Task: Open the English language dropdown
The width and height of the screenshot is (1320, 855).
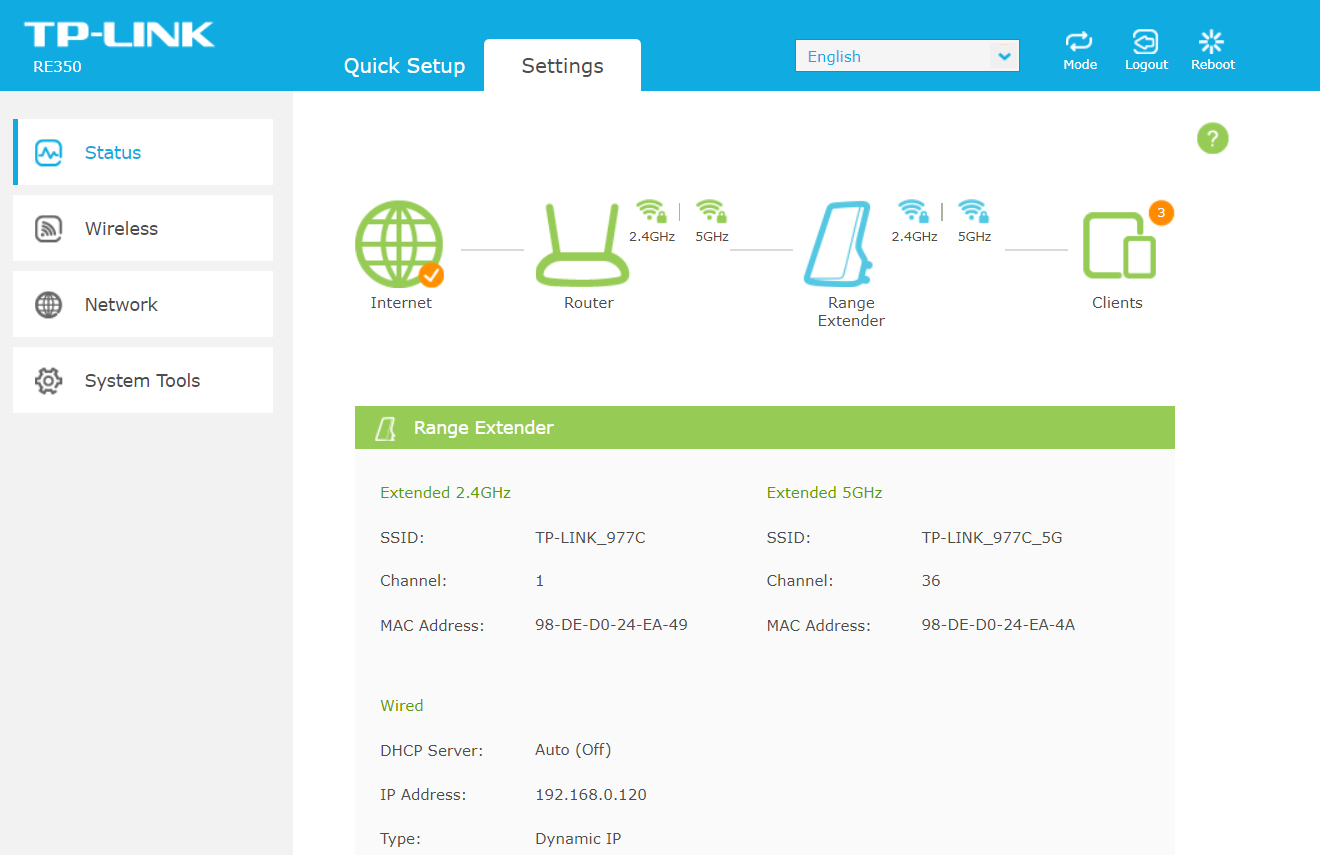Action: pos(907,56)
